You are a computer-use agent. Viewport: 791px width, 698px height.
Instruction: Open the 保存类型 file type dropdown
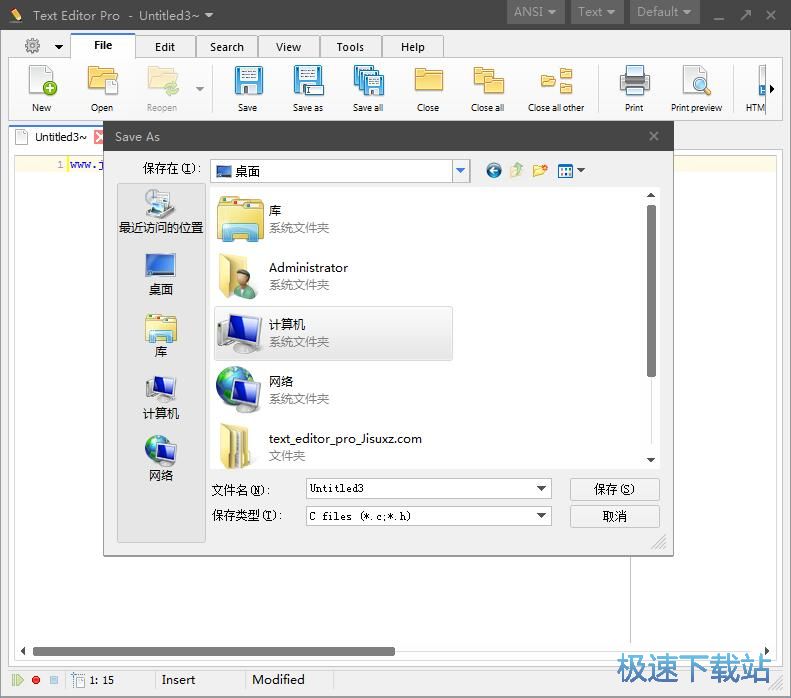click(x=541, y=516)
